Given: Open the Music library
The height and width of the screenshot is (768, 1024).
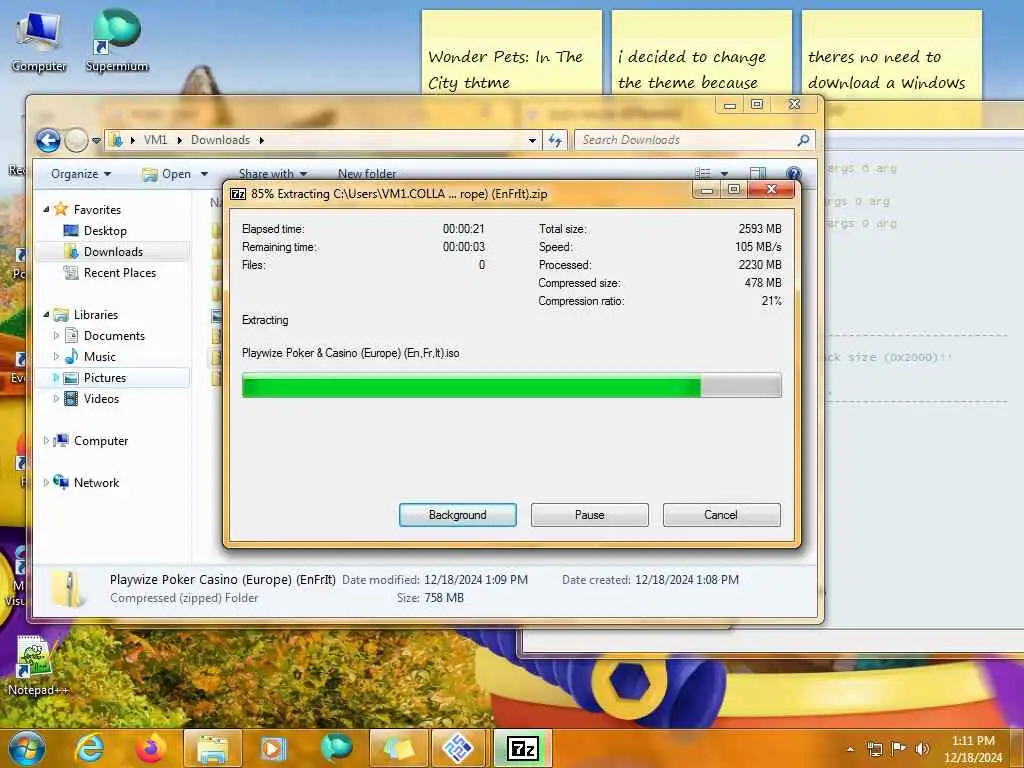Looking at the screenshot, I should point(99,357).
